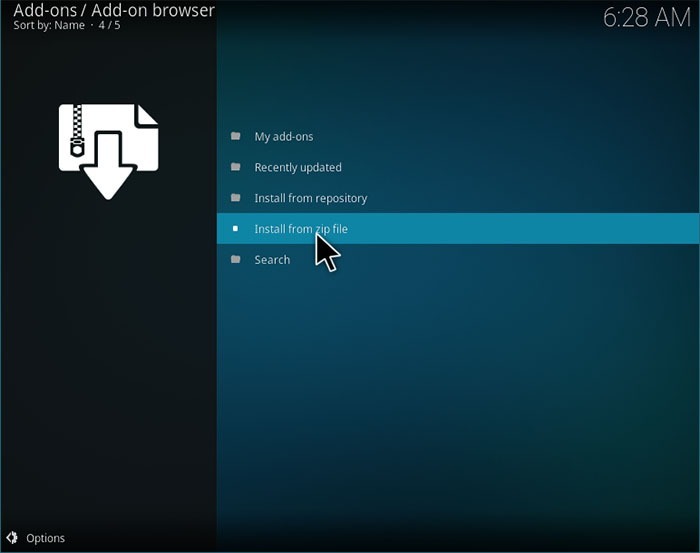Viewport: 700px width, 553px height.
Task: Click the file icon on the highlighted zip row
Action: pos(235,228)
